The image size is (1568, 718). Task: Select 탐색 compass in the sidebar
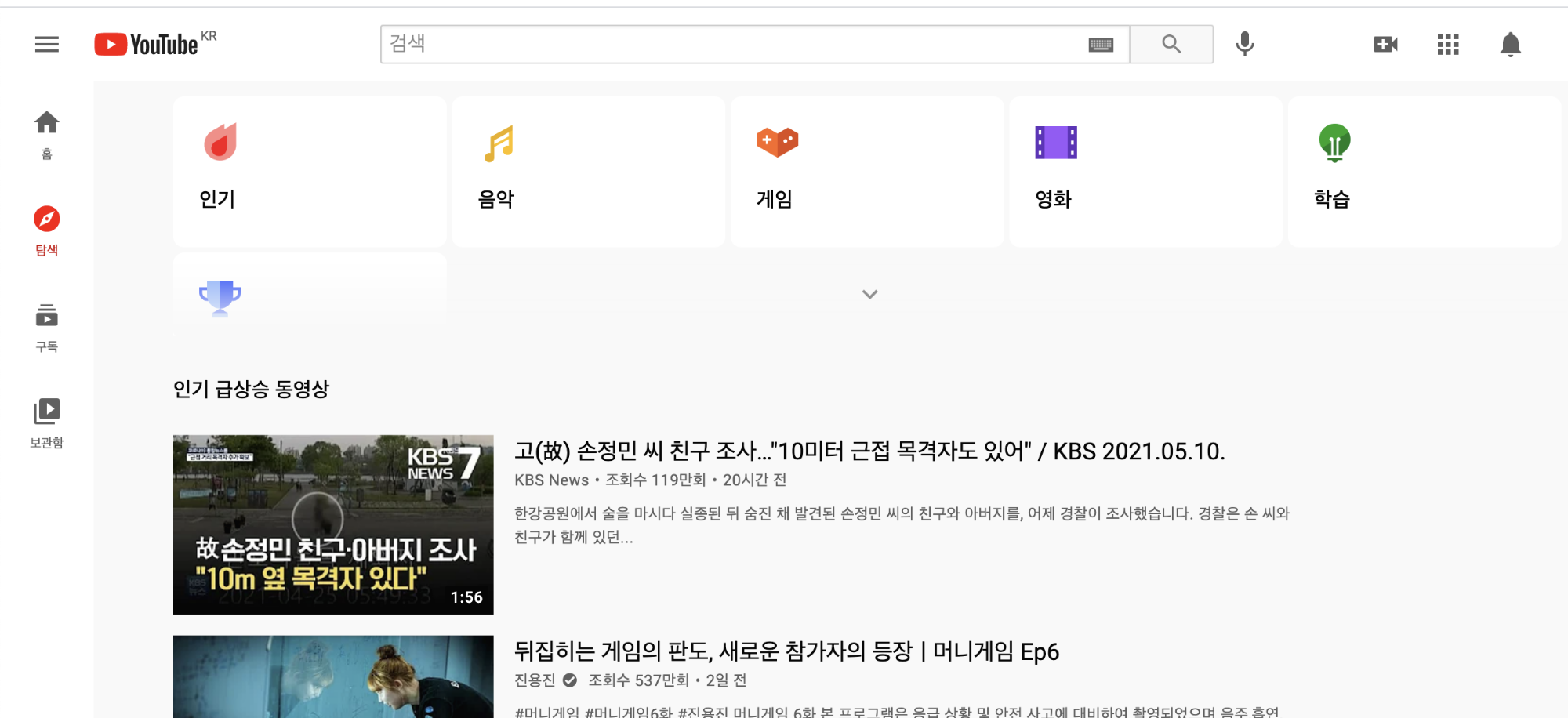click(x=47, y=230)
